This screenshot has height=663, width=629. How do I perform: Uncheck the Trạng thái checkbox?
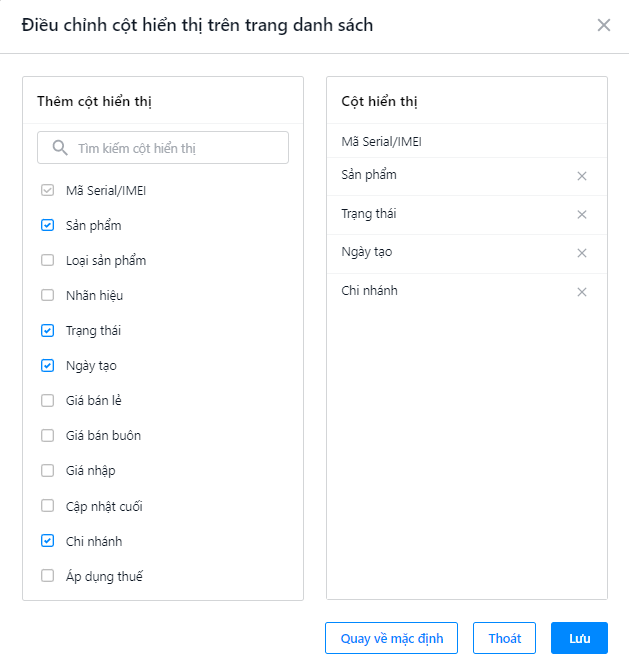coord(47,330)
